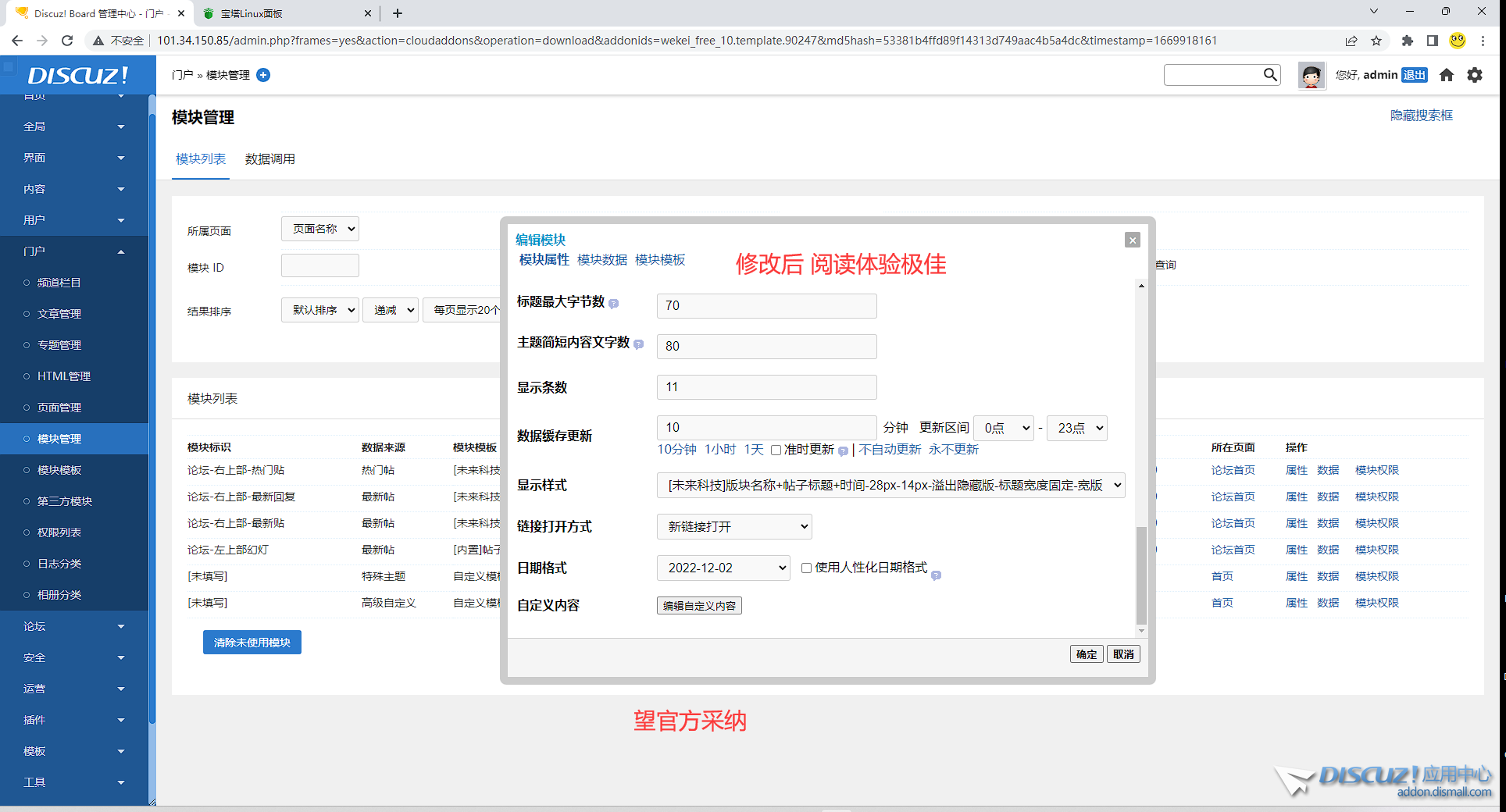1506x812 pixels.
Task: Click scroll-up arrow in dialog scrollbar
Action: (x=1141, y=286)
